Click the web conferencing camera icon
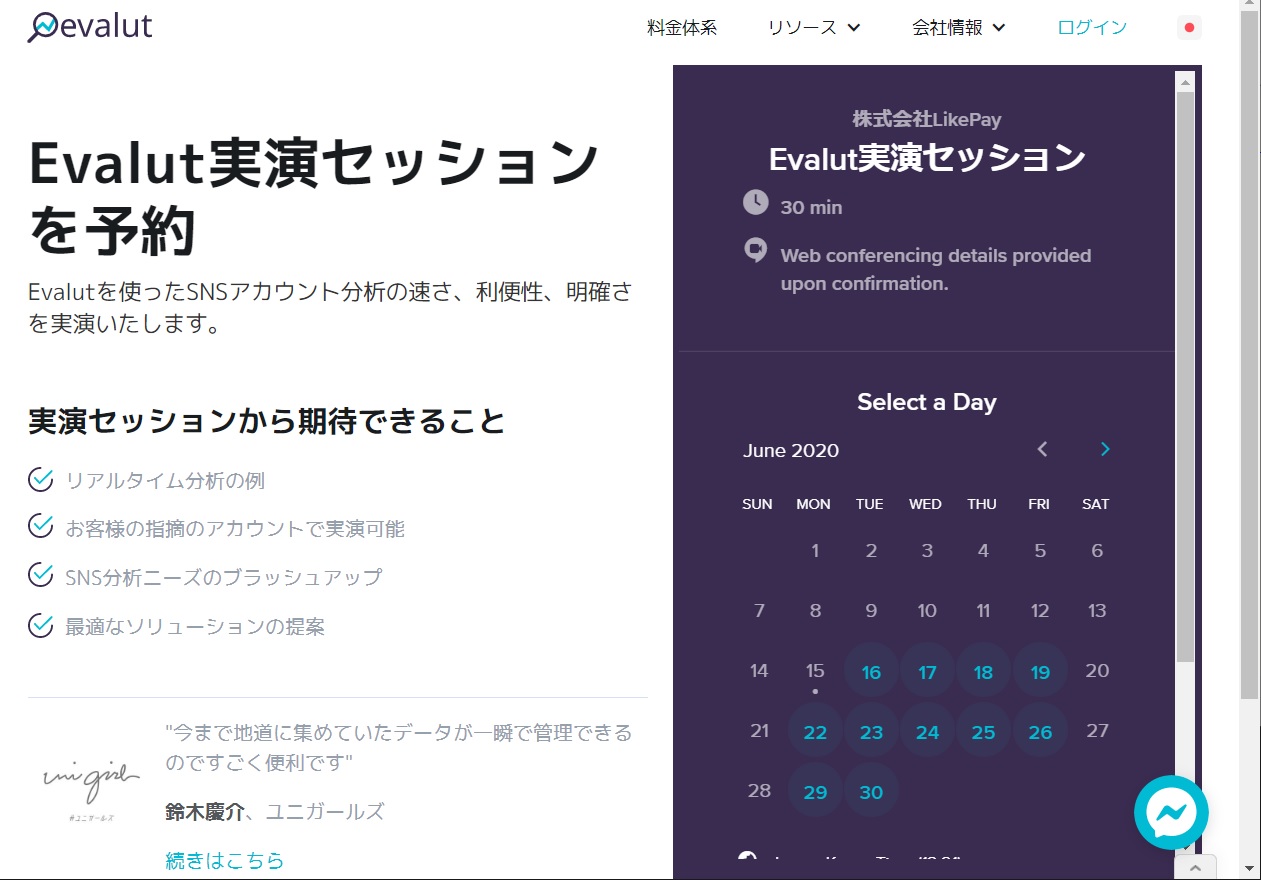Screen dimensions: 1261x880 click(755, 250)
